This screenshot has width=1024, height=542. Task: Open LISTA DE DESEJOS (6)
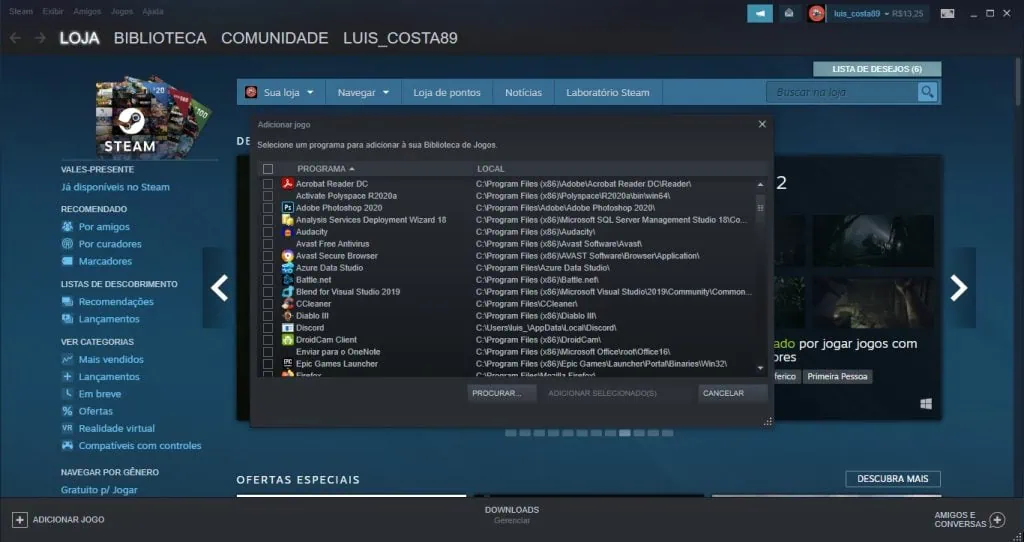877,69
